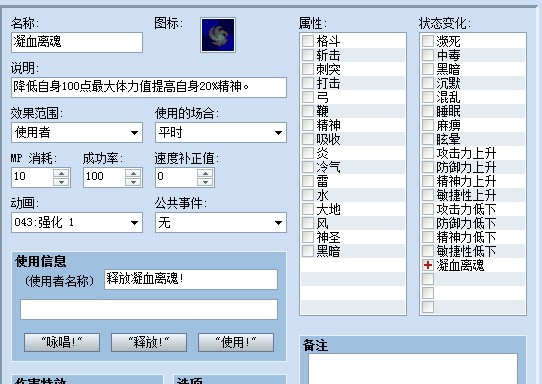Image resolution: width=542 pixels, height=384 pixels.
Task: Expand the 动画 dropdown list
Action: pyautogui.click(x=77, y=222)
